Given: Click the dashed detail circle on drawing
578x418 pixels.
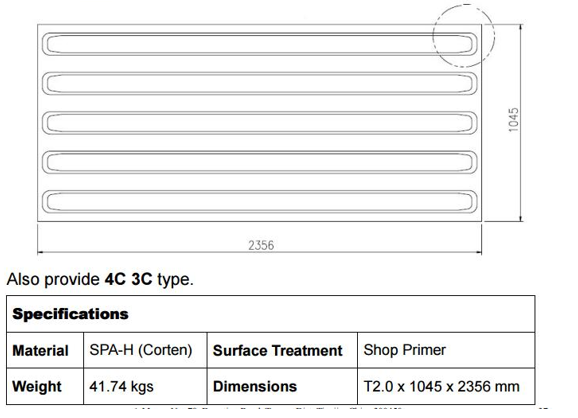Looking at the screenshot, I should tap(464, 36).
